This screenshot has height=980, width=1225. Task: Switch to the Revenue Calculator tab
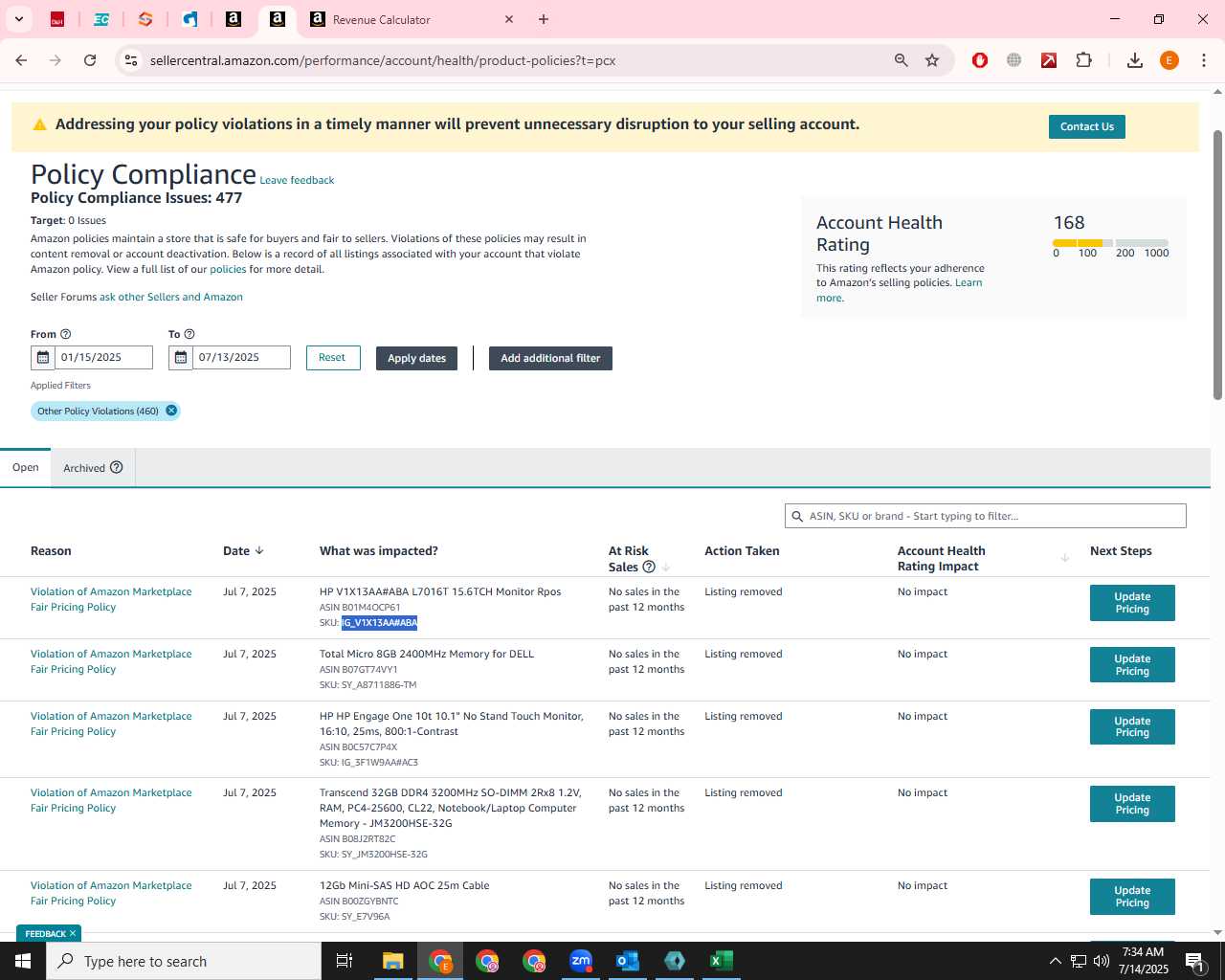(412, 19)
